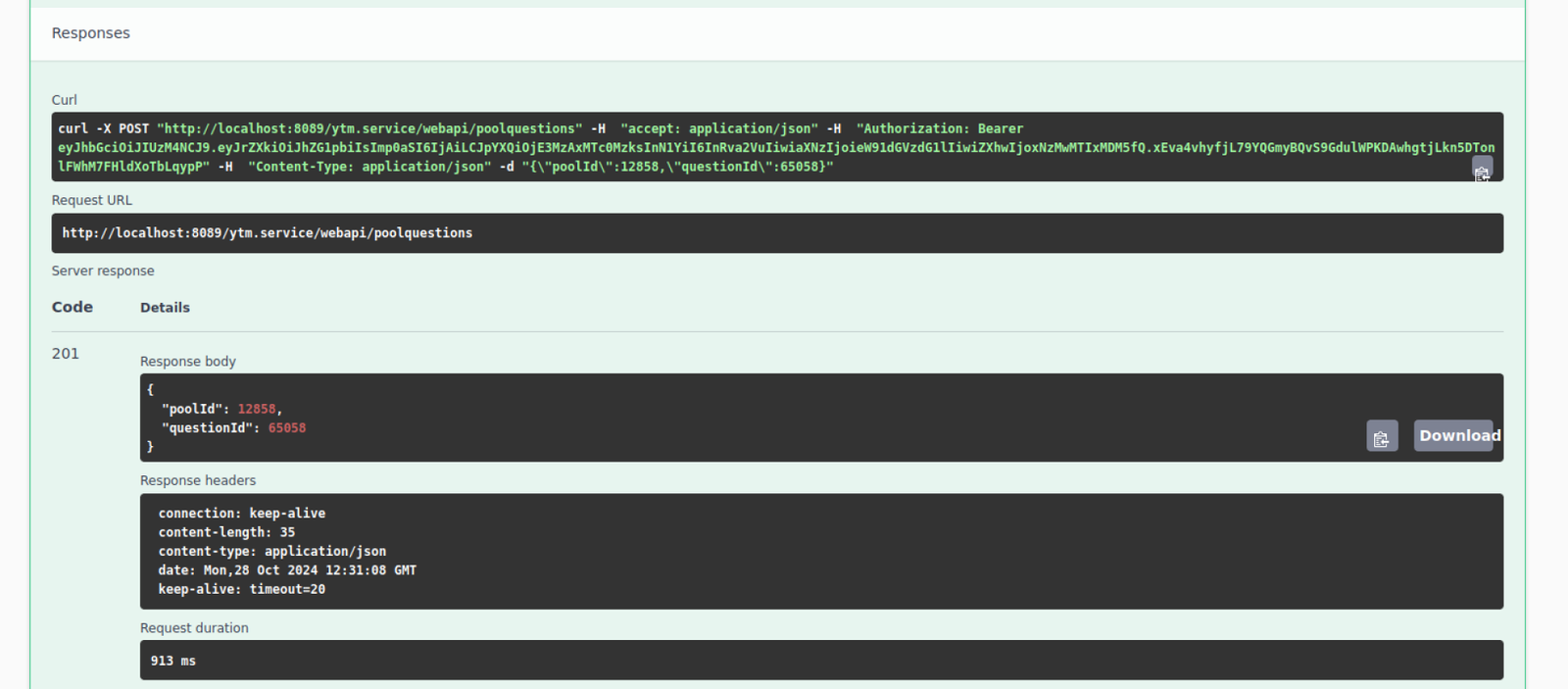
Task: Copy the response body to clipboard
Action: click(x=1382, y=436)
